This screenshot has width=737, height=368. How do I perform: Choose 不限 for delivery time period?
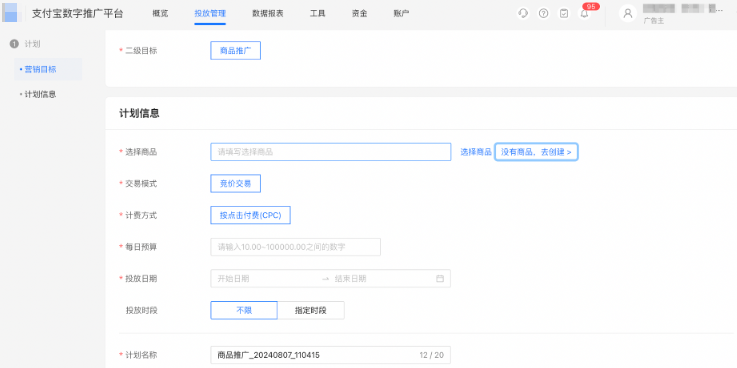click(x=244, y=310)
